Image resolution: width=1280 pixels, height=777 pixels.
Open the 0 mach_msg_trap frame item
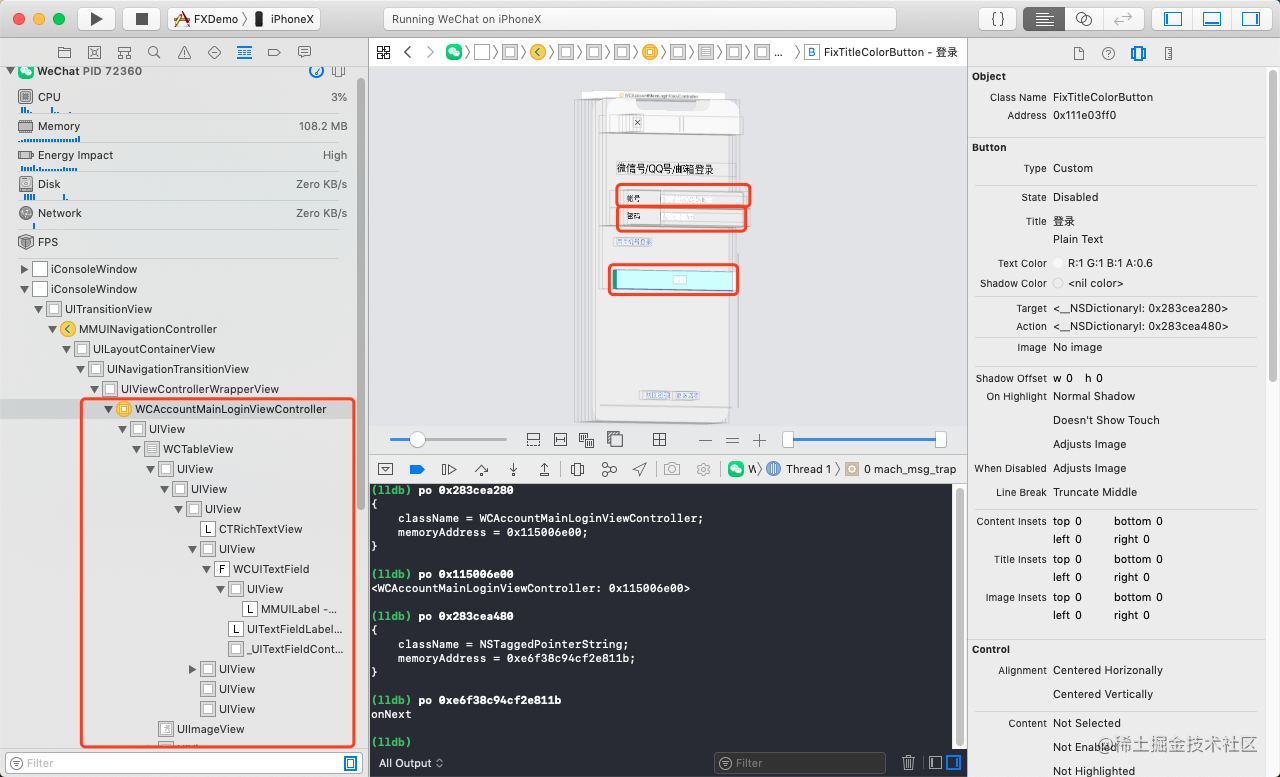coord(901,469)
